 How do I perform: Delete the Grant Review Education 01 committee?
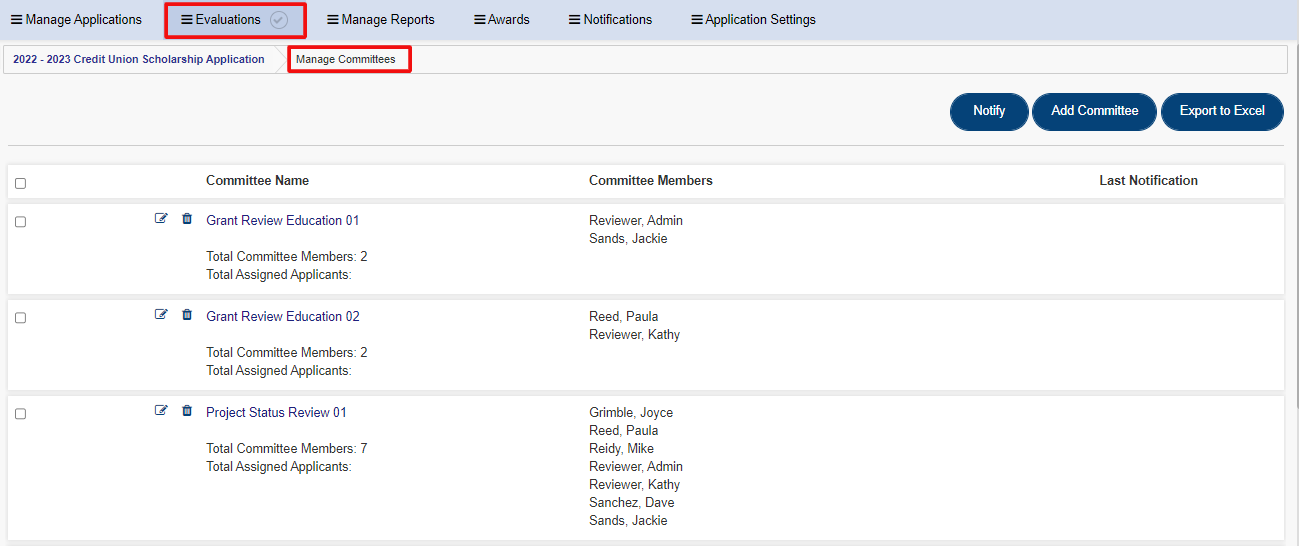click(x=187, y=218)
